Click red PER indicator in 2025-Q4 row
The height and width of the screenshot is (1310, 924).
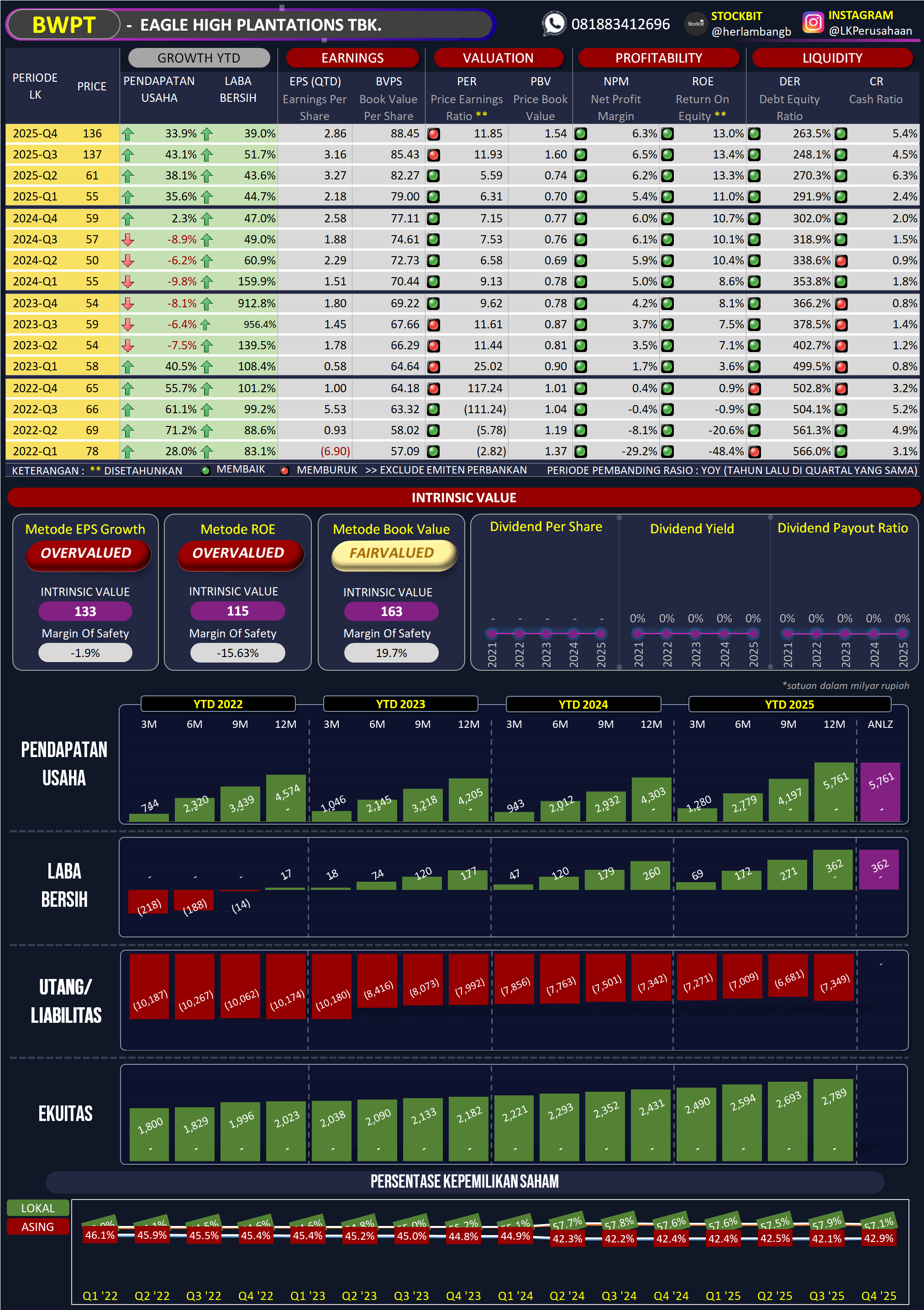coord(434,134)
